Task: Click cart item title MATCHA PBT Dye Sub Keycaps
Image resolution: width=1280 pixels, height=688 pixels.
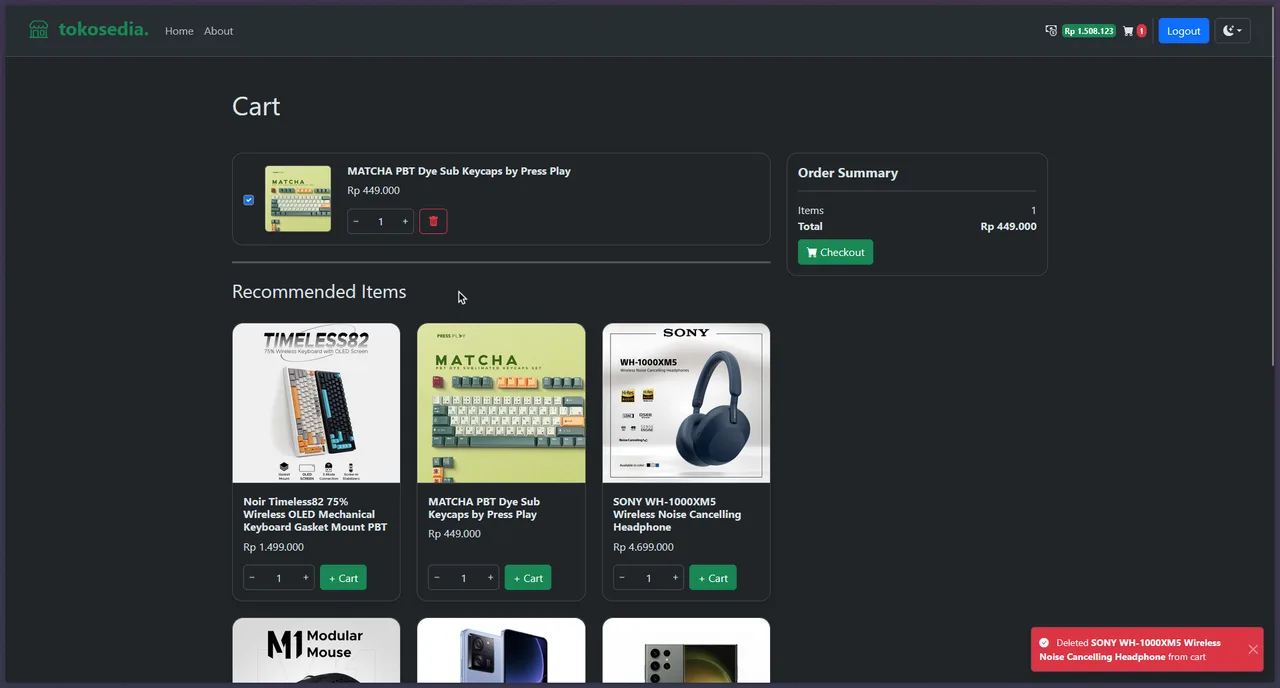Action: [x=459, y=171]
